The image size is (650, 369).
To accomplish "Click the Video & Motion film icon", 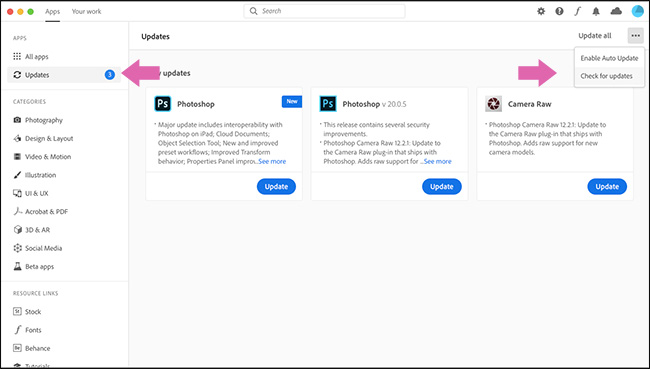I will tap(17, 156).
